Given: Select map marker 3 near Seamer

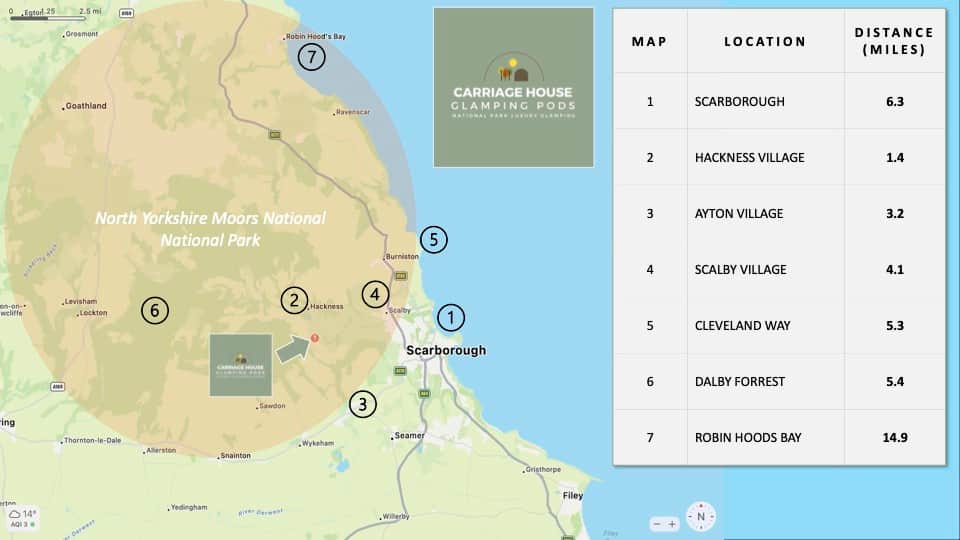Looking at the screenshot, I should (362, 405).
